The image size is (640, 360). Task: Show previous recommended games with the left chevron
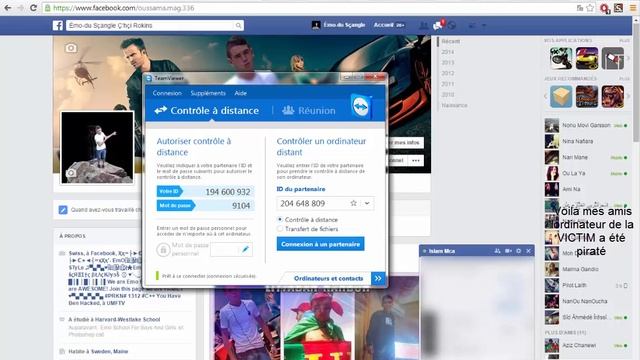pos(546,96)
